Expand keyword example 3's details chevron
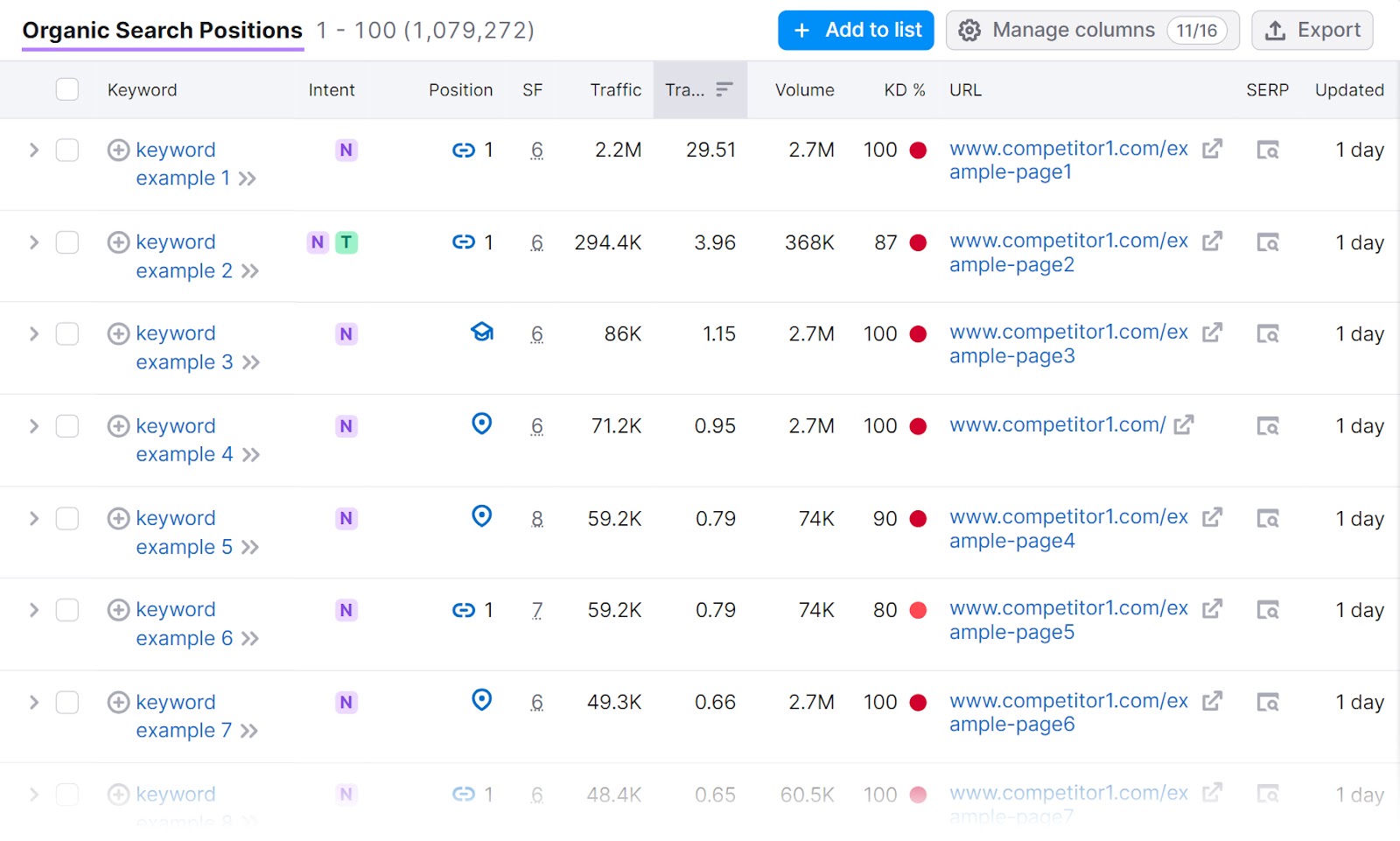The image size is (1400, 841). coord(33,333)
